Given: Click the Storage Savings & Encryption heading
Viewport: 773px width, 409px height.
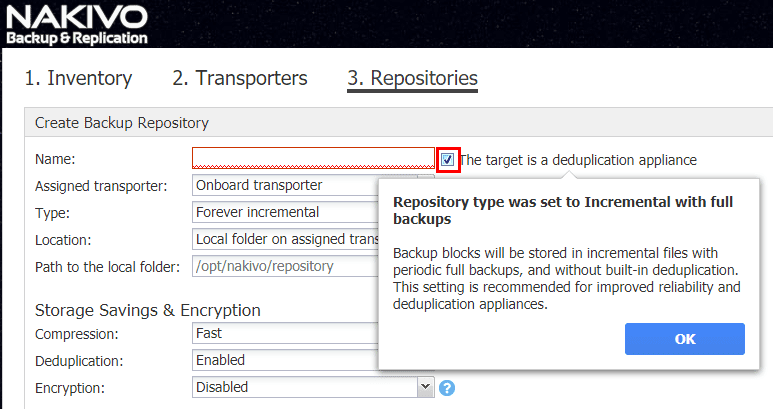Looking at the screenshot, I should [148, 310].
